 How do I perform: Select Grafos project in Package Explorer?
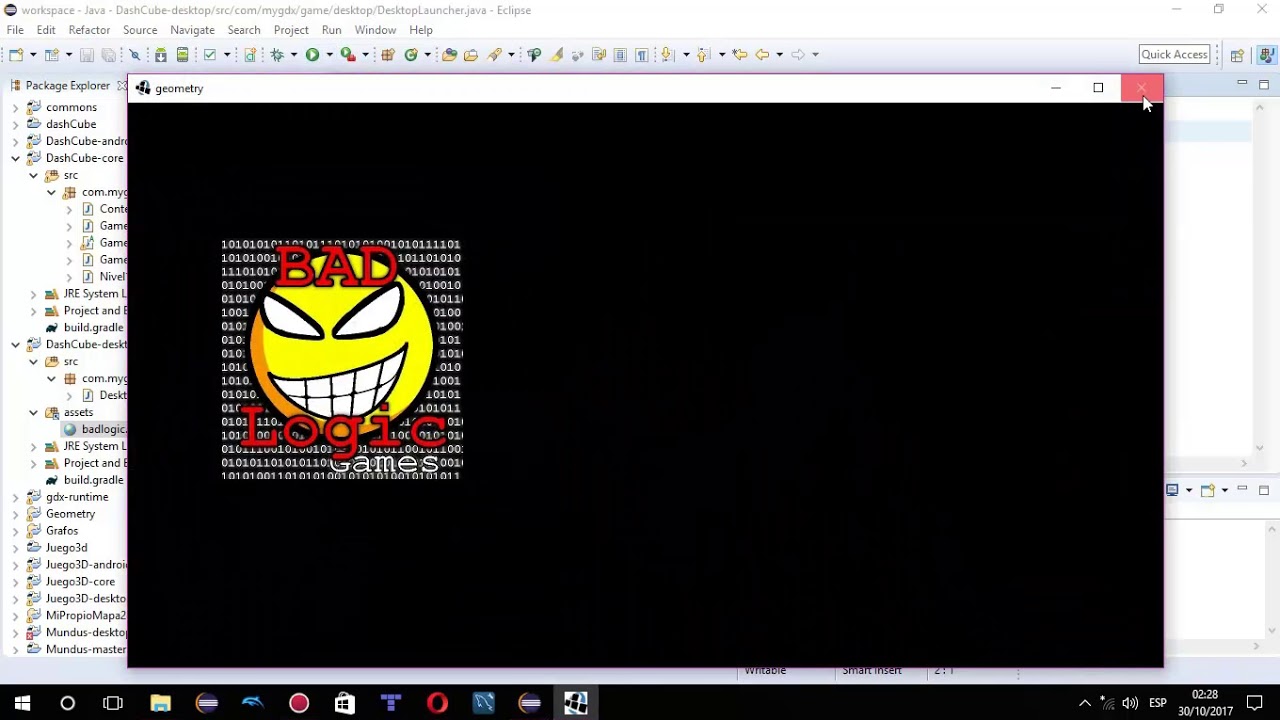(62, 531)
